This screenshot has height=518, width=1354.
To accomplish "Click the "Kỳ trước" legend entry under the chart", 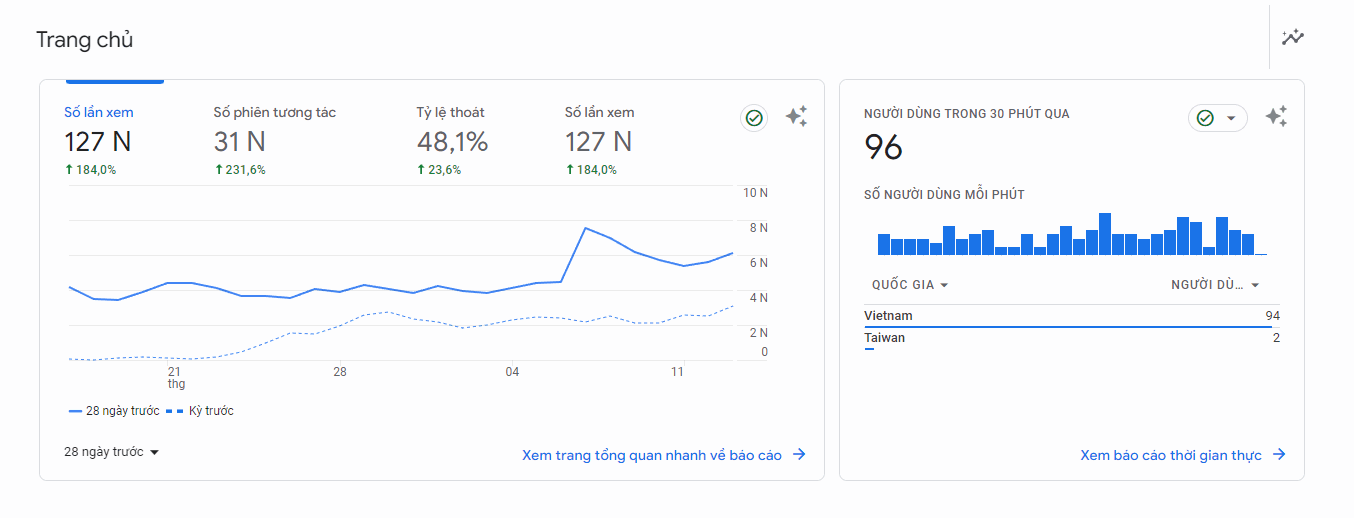I will [x=200, y=411].
